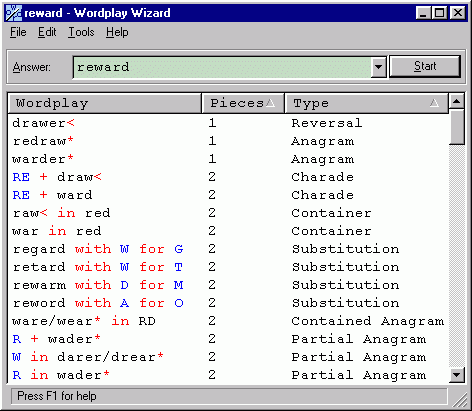Click the sort triangle in Type header

434,103
